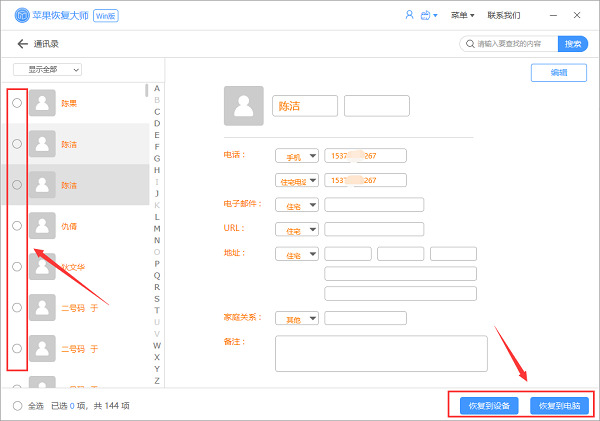The image size is (600, 421).
Task: Click the 搜索 search button
Action: point(573,44)
